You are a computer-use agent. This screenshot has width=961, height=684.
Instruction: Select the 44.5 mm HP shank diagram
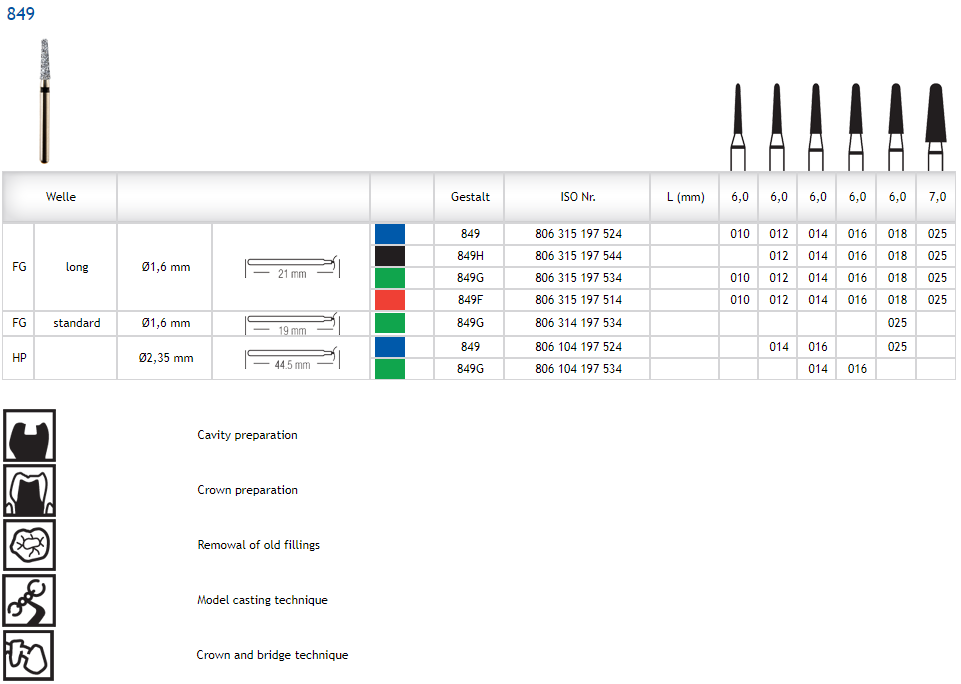click(291, 358)
